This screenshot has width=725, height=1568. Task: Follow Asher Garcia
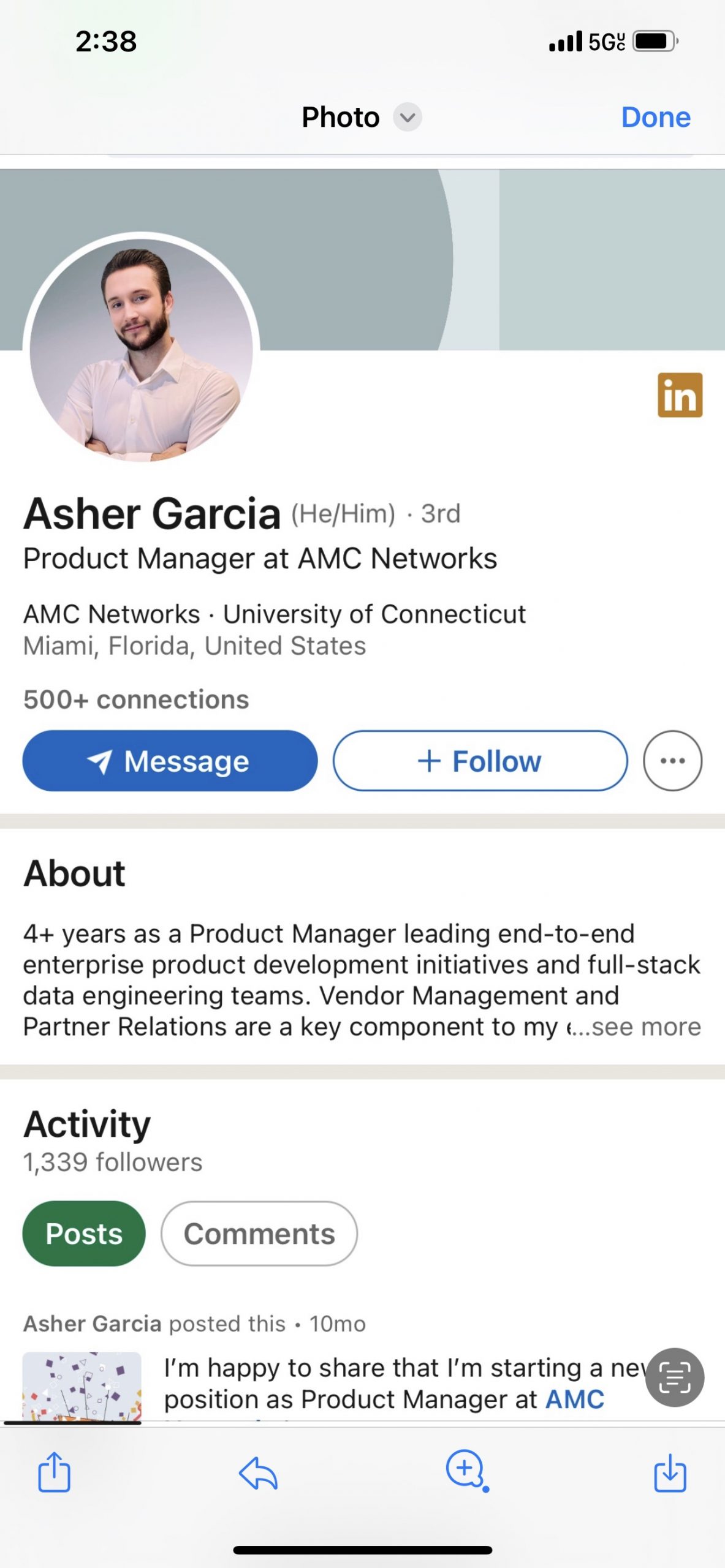point(480,761)
